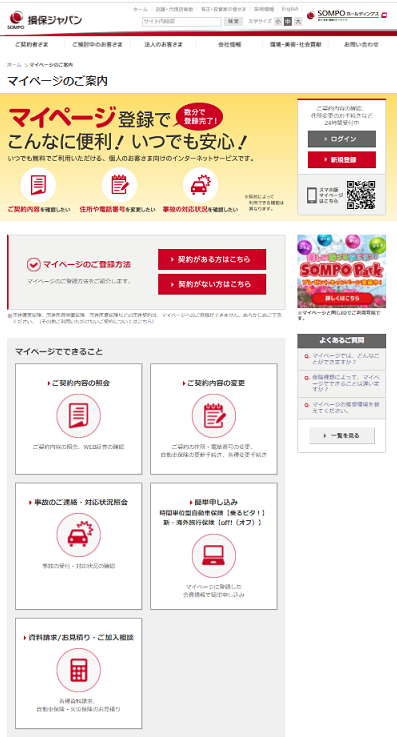Open the 採用情報 header link
This screenshot has width=397, height=737.
(264, 9)
